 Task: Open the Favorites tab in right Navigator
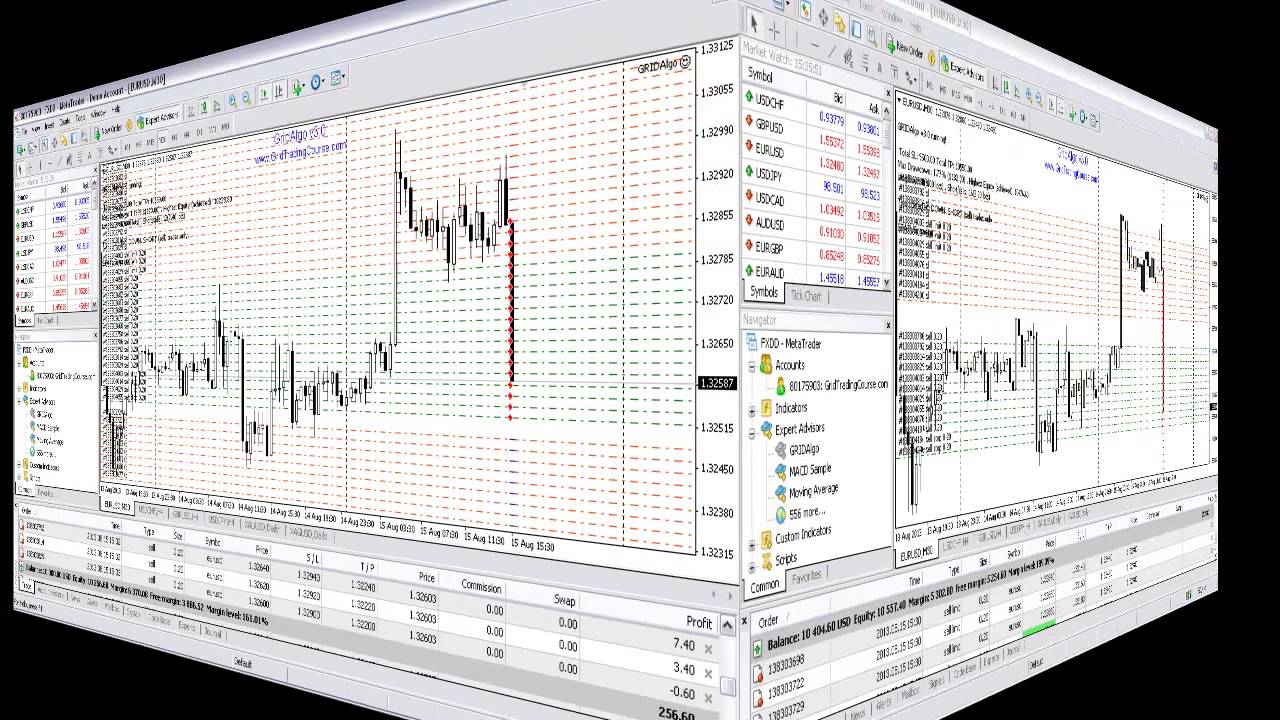click(x=806, y=576)
